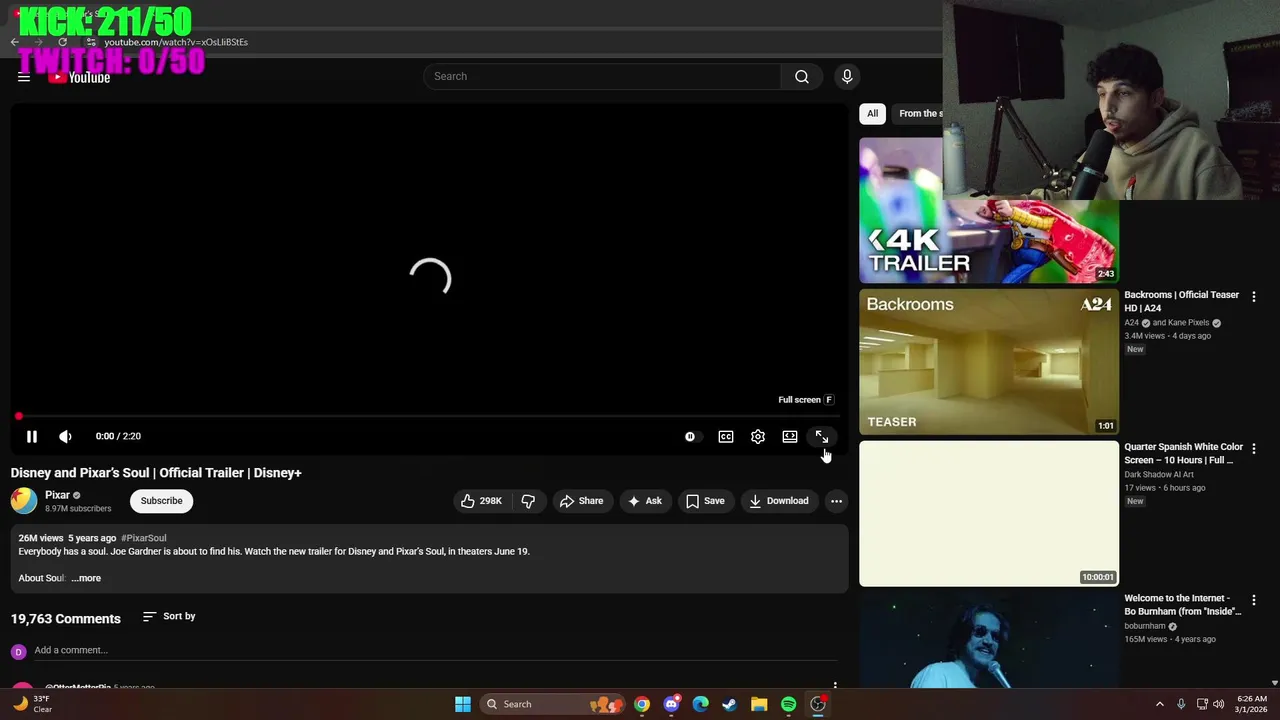The width and height of the screenshot is (1280, 720).
Task: Open options for Backrooms video
Action: 1254,297
